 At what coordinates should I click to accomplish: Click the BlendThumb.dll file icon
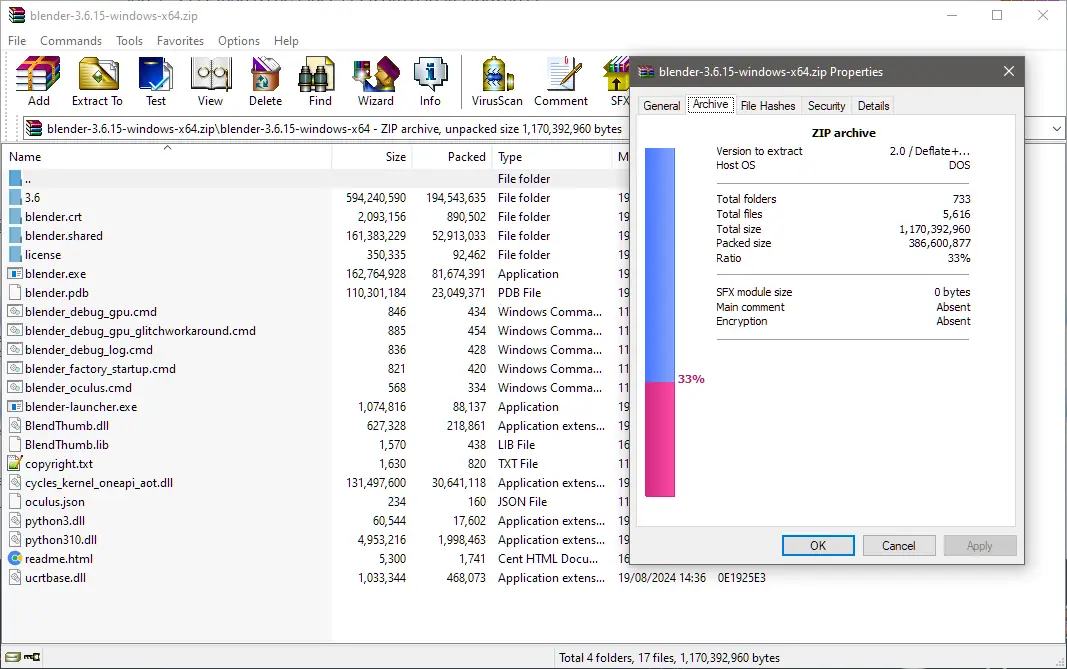15,425
